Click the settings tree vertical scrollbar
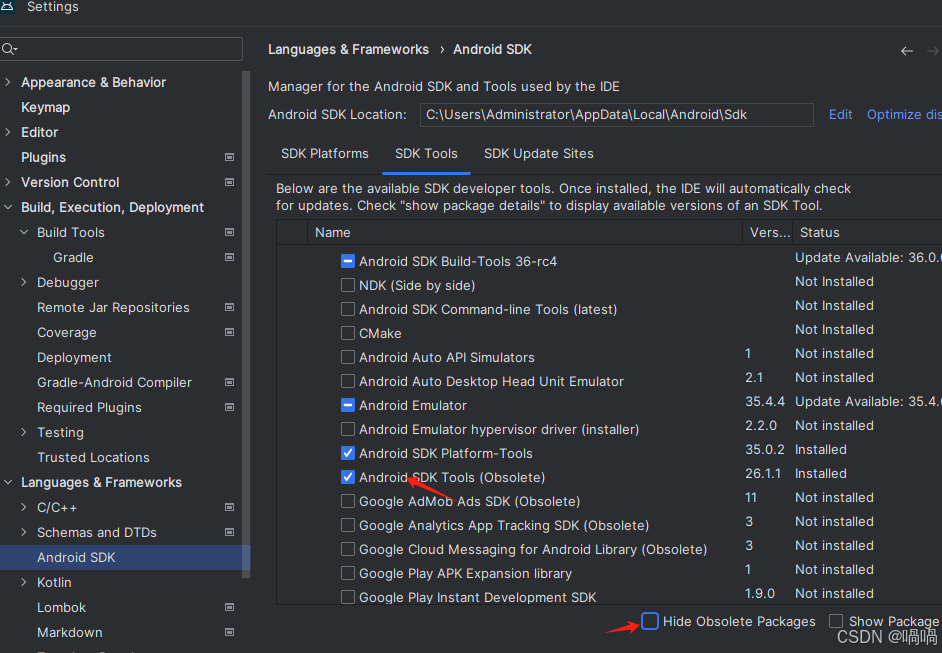942x653 pixels. point(246,324)
